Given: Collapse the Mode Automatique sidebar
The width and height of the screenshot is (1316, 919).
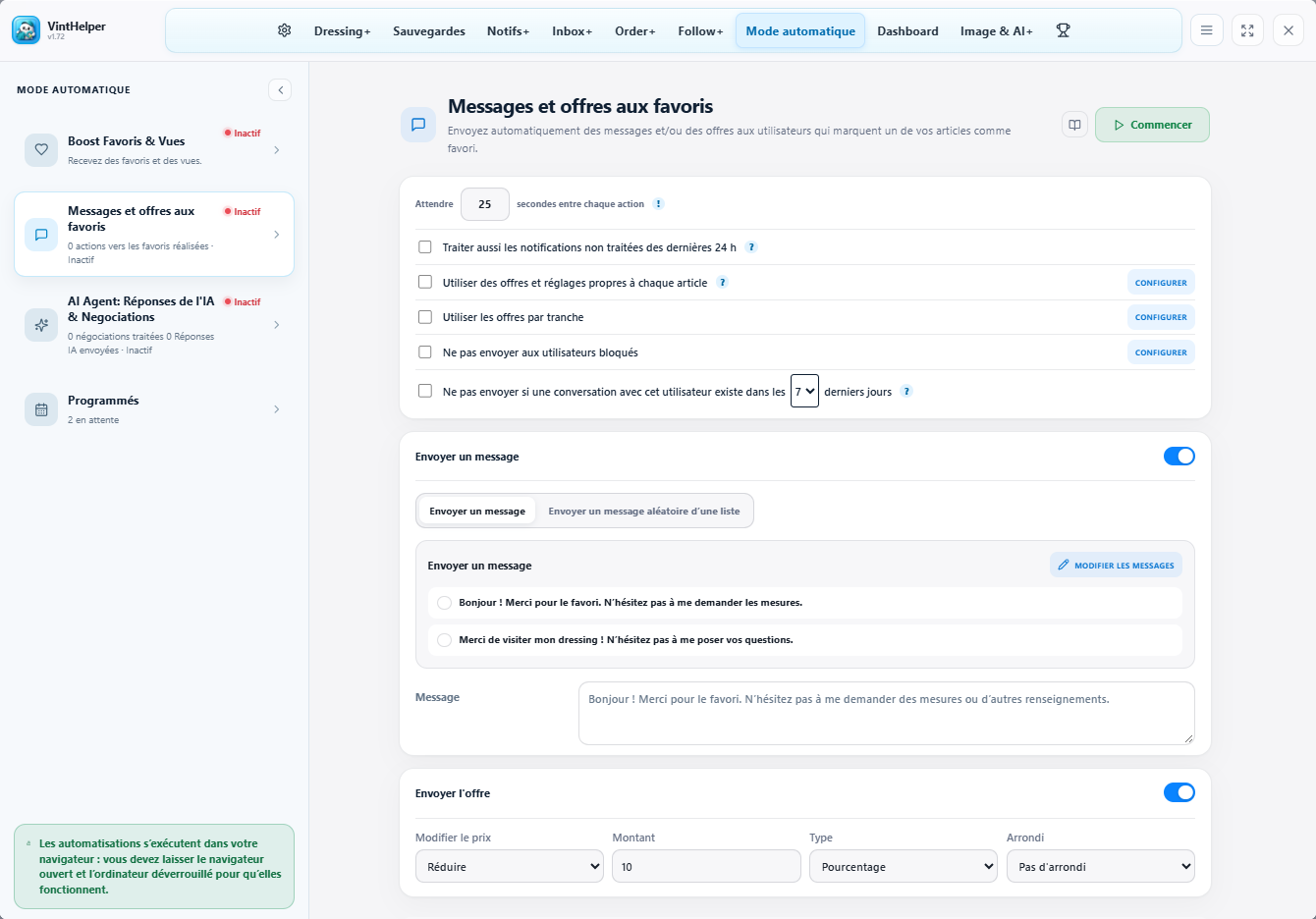Looking at the screenshot, I should pyautogui.click(x=280, y=90).
